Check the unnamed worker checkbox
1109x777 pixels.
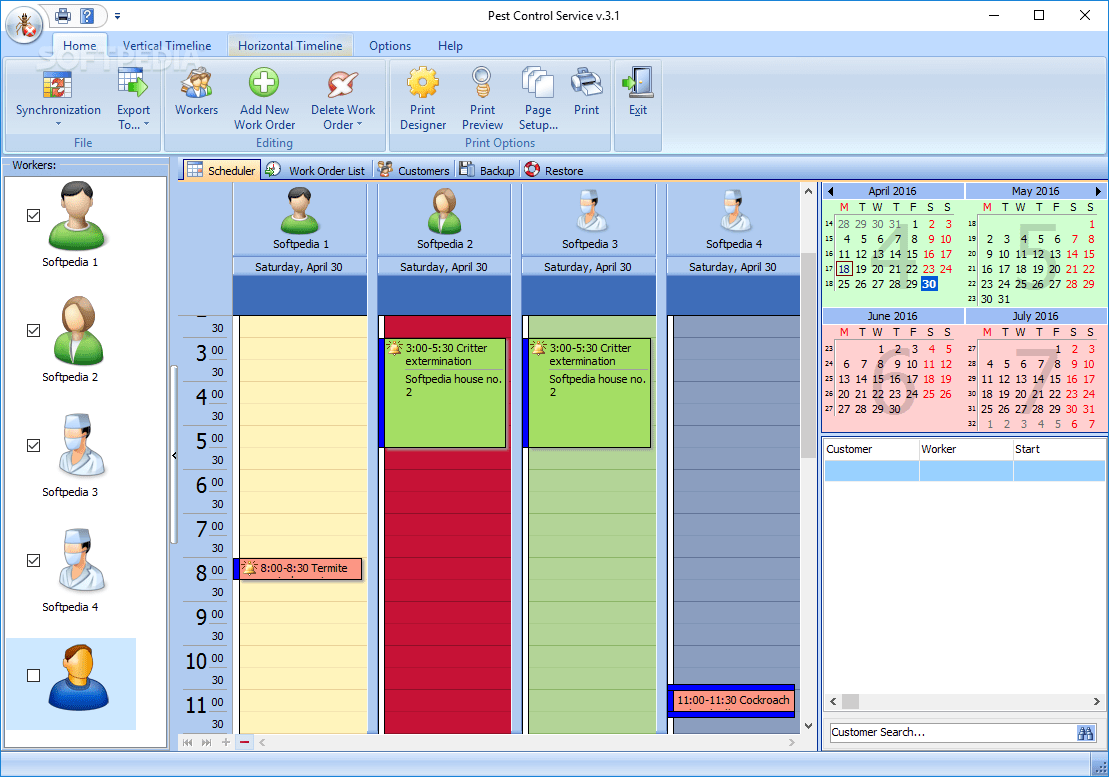point(33,676)
